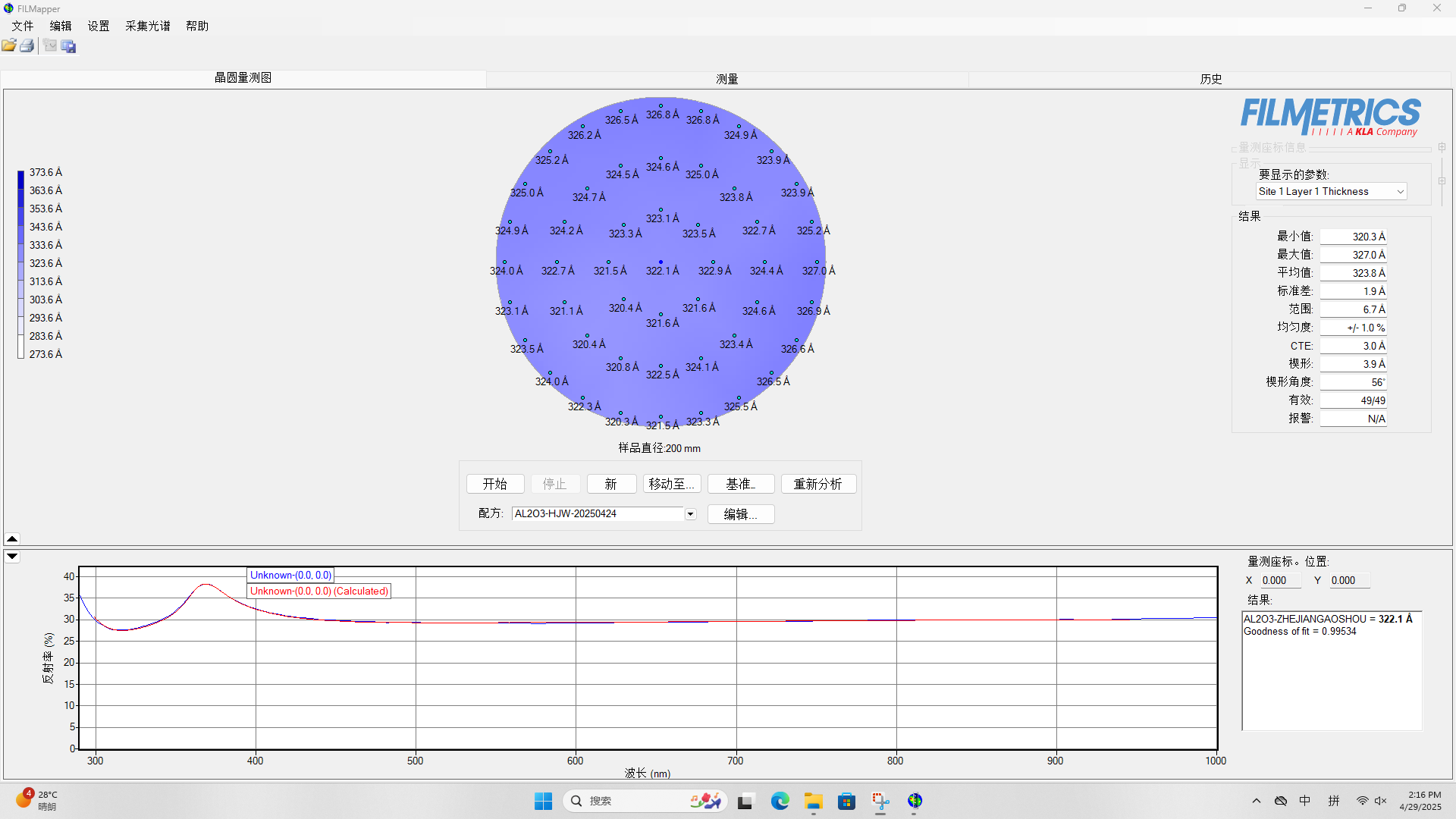Click the 开始 button
Viewport: 1456px width, 819px height.
coord(494,484)
